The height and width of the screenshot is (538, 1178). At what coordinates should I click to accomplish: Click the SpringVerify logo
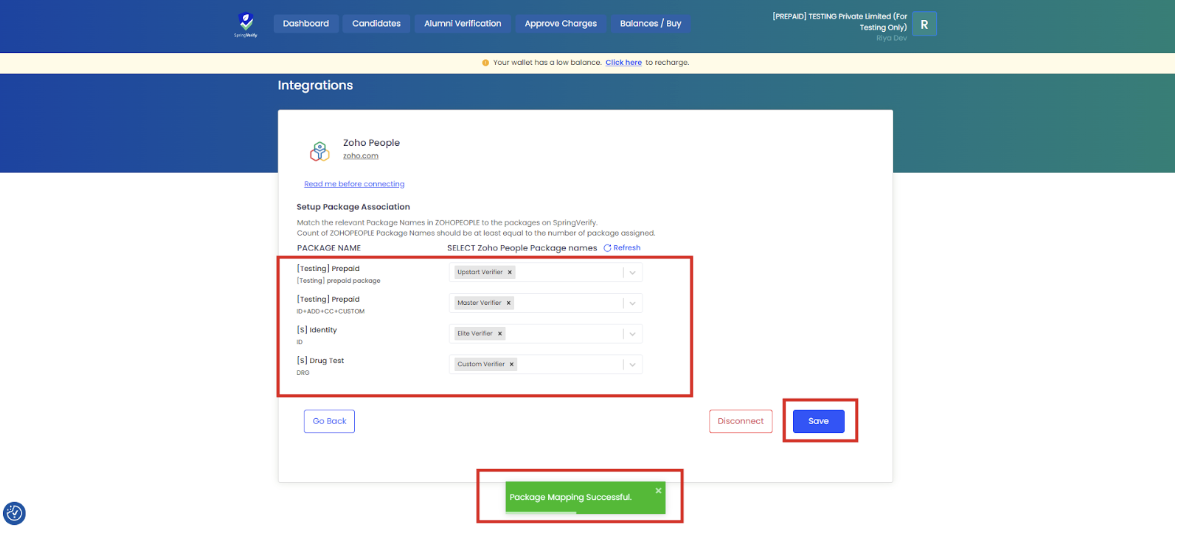(x=245, y=24)
